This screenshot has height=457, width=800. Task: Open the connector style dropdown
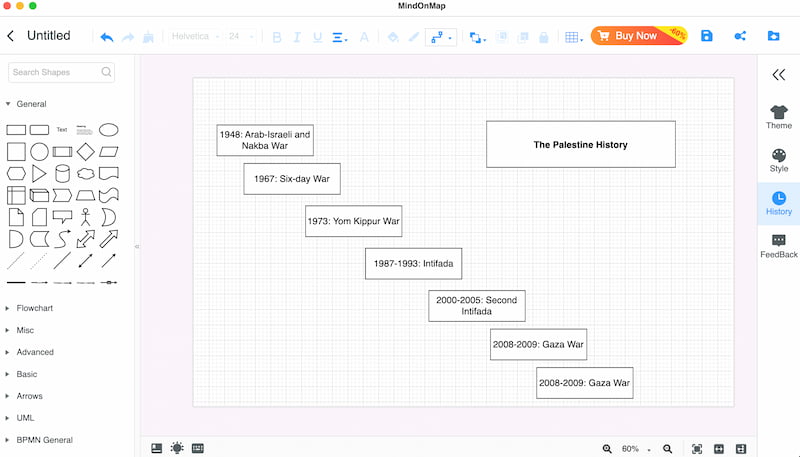[441, 37]
